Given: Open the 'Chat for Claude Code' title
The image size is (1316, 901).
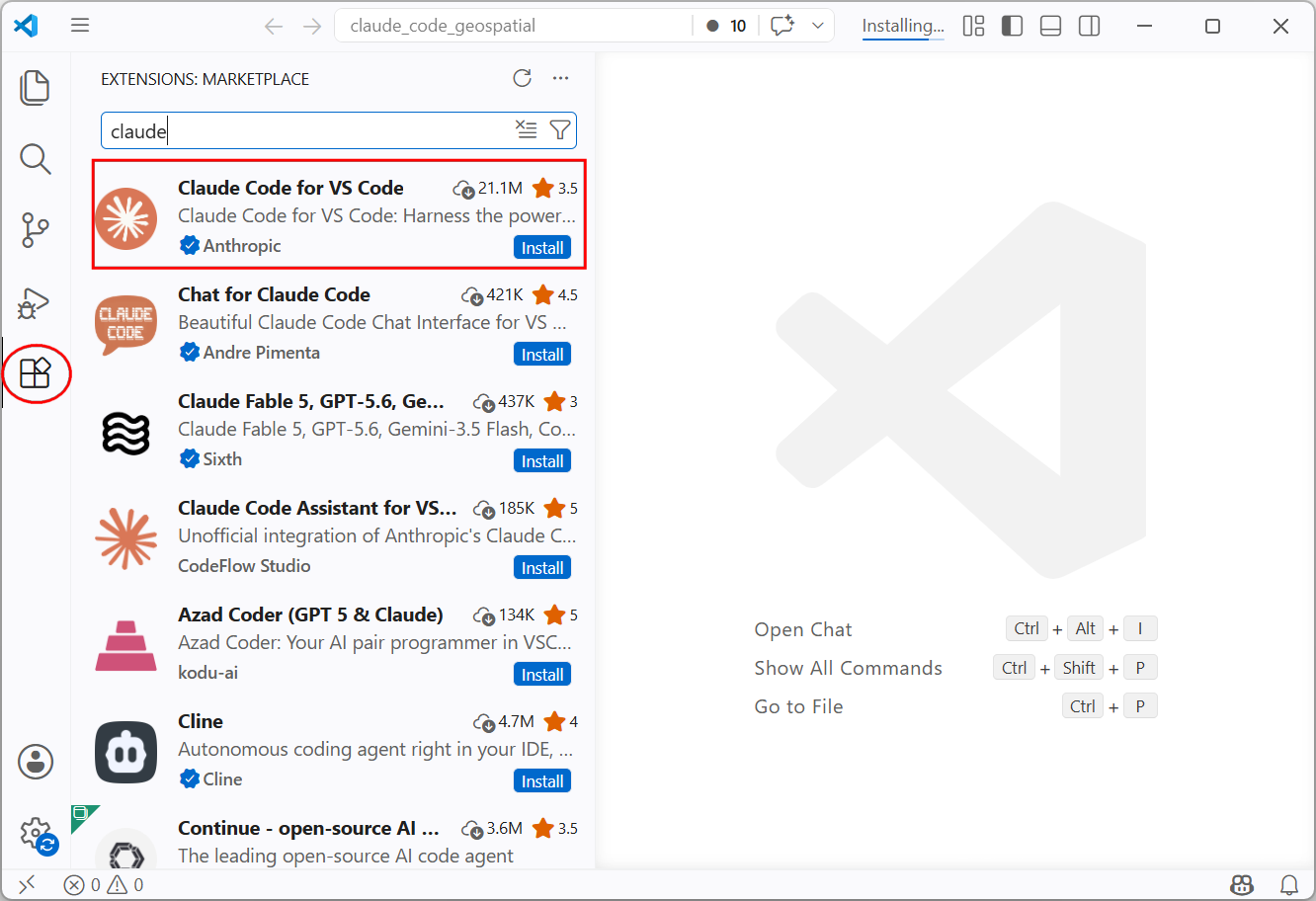Looking at the screenshot, I should coord(274,294).
